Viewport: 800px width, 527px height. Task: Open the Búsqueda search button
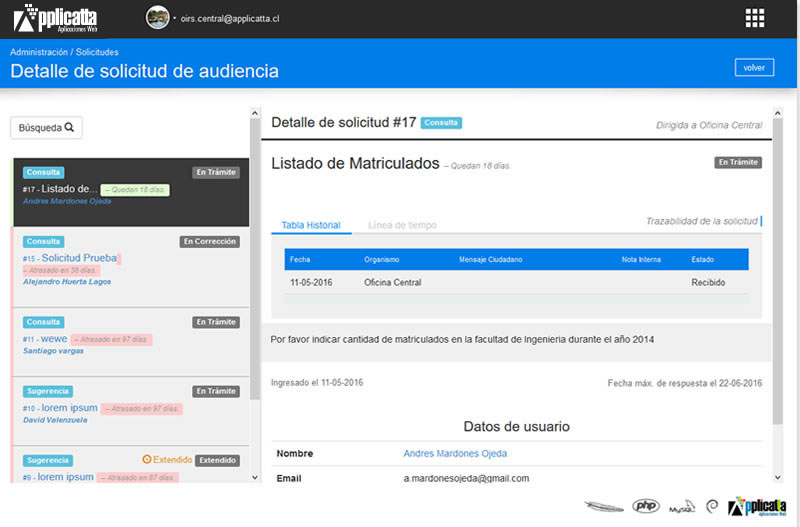46,128
